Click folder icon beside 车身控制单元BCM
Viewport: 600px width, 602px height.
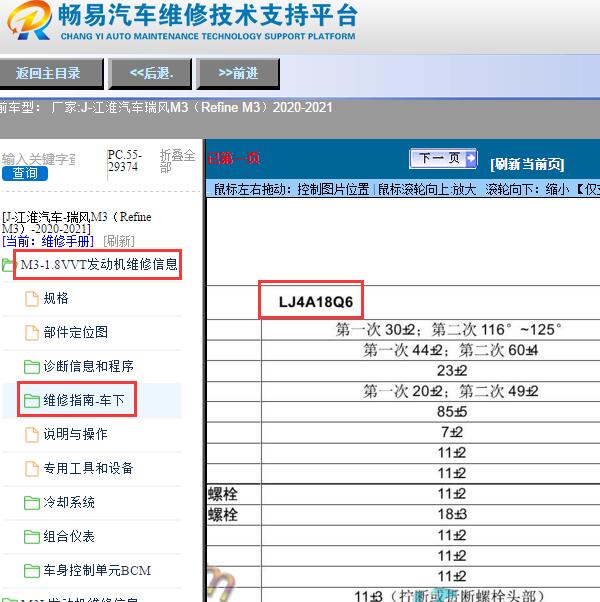(32, 571)
